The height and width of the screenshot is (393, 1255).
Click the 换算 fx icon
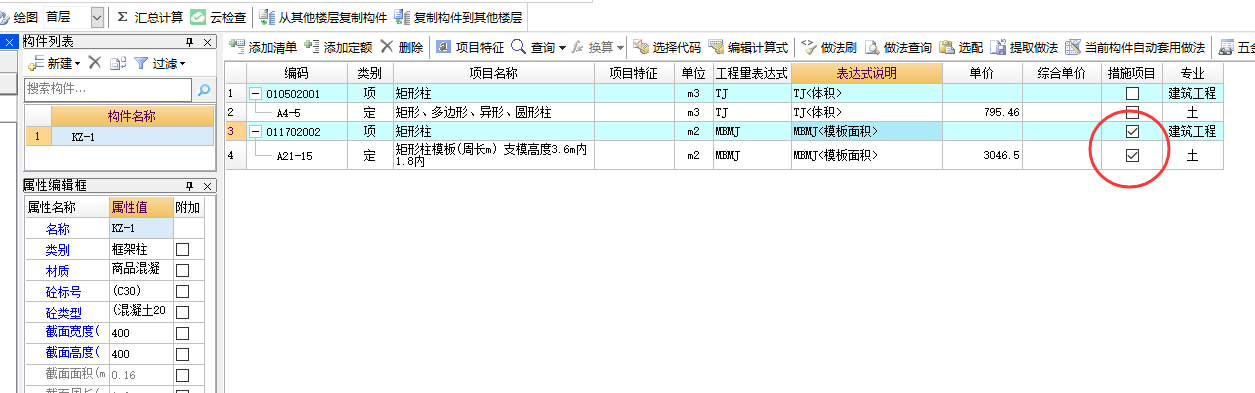point(578,47)
